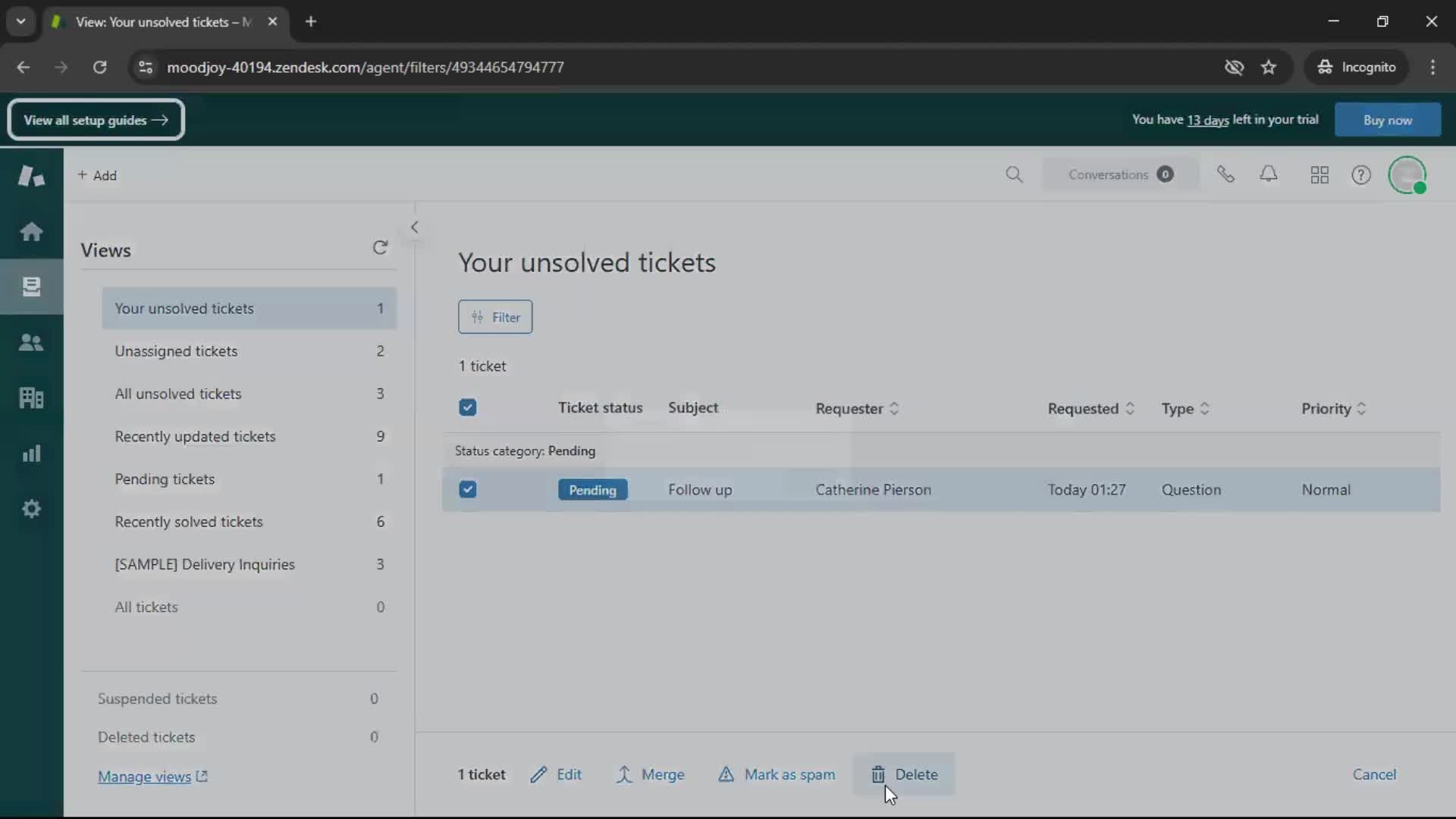The width and height of the screenshot is (1456, 819).
Task: Toggle the select-all tickets checkbox
Action: tap(468, 408)
